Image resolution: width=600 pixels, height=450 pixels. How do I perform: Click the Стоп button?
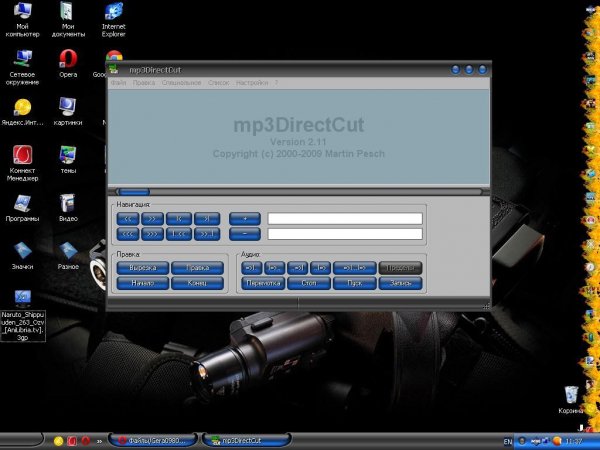[309, 283]
